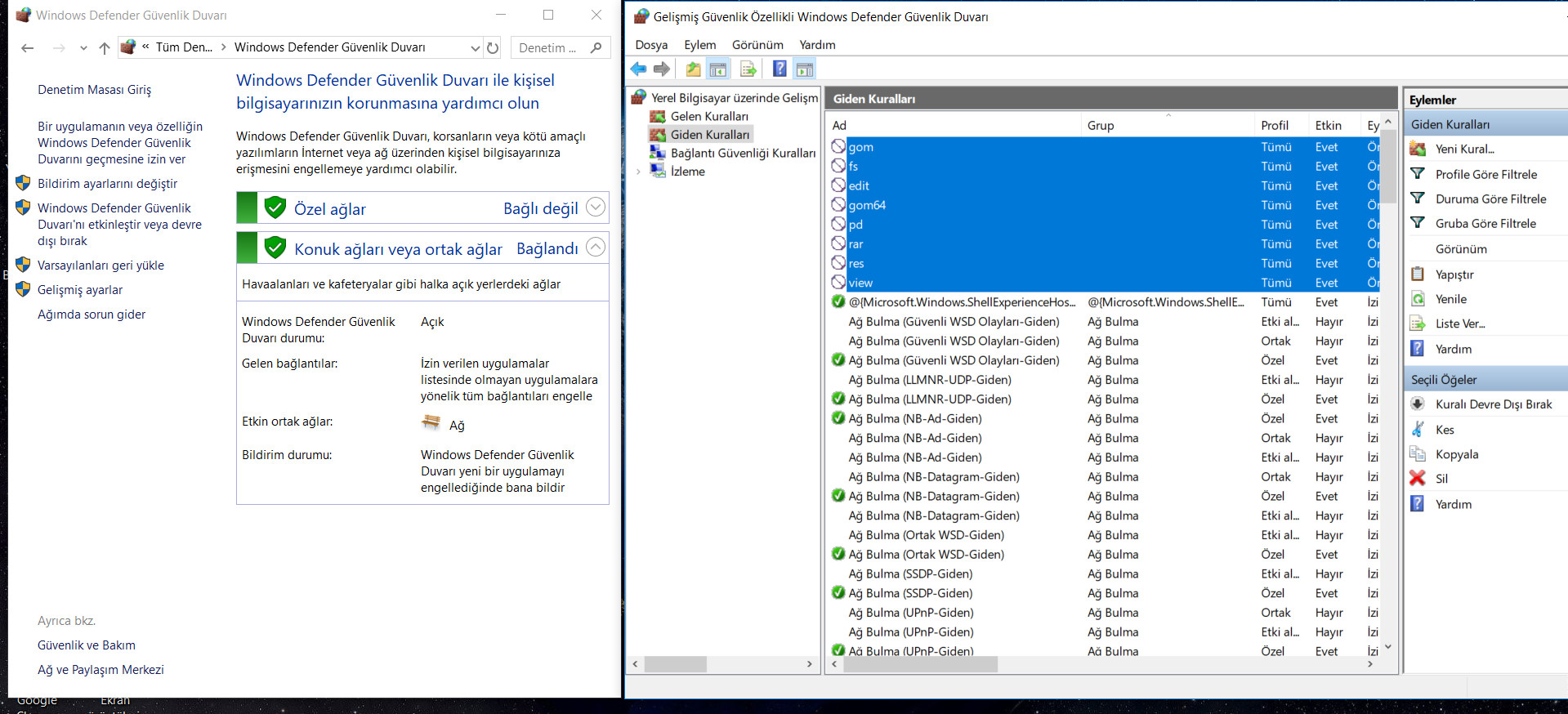Select the Ağ Bulma (Ortak WSD-Giden) Özel rule

pos(1103,554)
